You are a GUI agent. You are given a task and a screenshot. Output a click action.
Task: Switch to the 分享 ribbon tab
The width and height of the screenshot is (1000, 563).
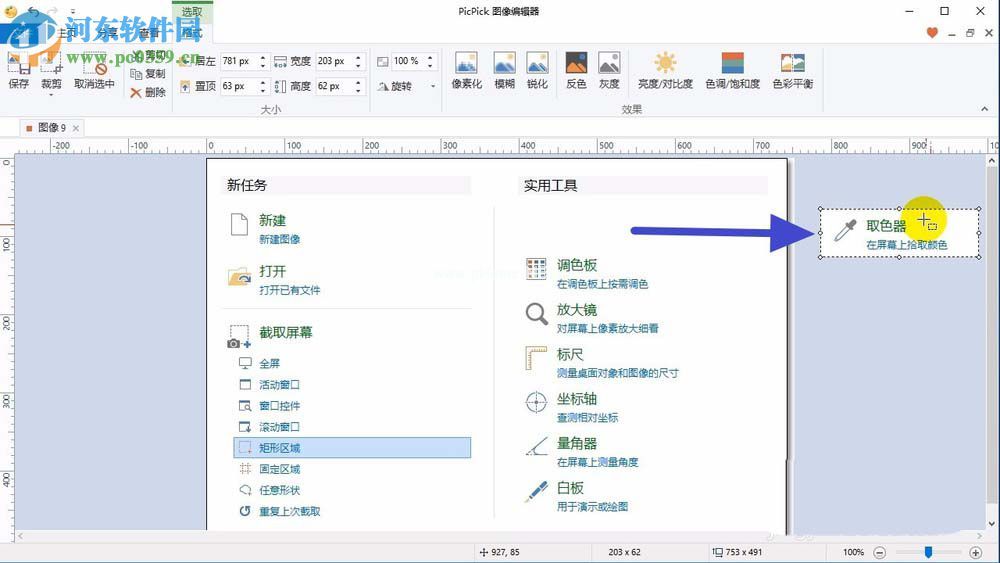[107, 33]
